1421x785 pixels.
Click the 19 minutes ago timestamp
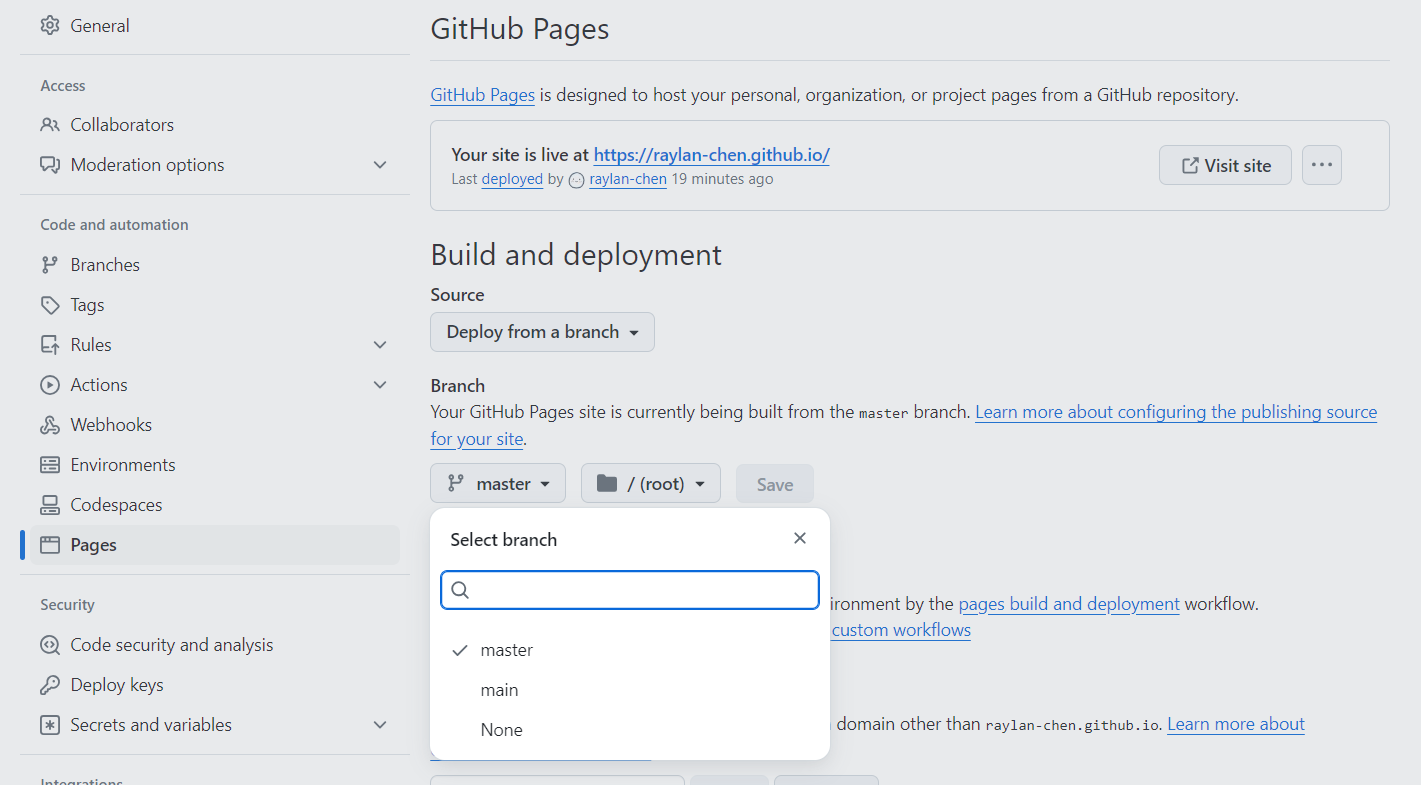(x=722, y=180)
